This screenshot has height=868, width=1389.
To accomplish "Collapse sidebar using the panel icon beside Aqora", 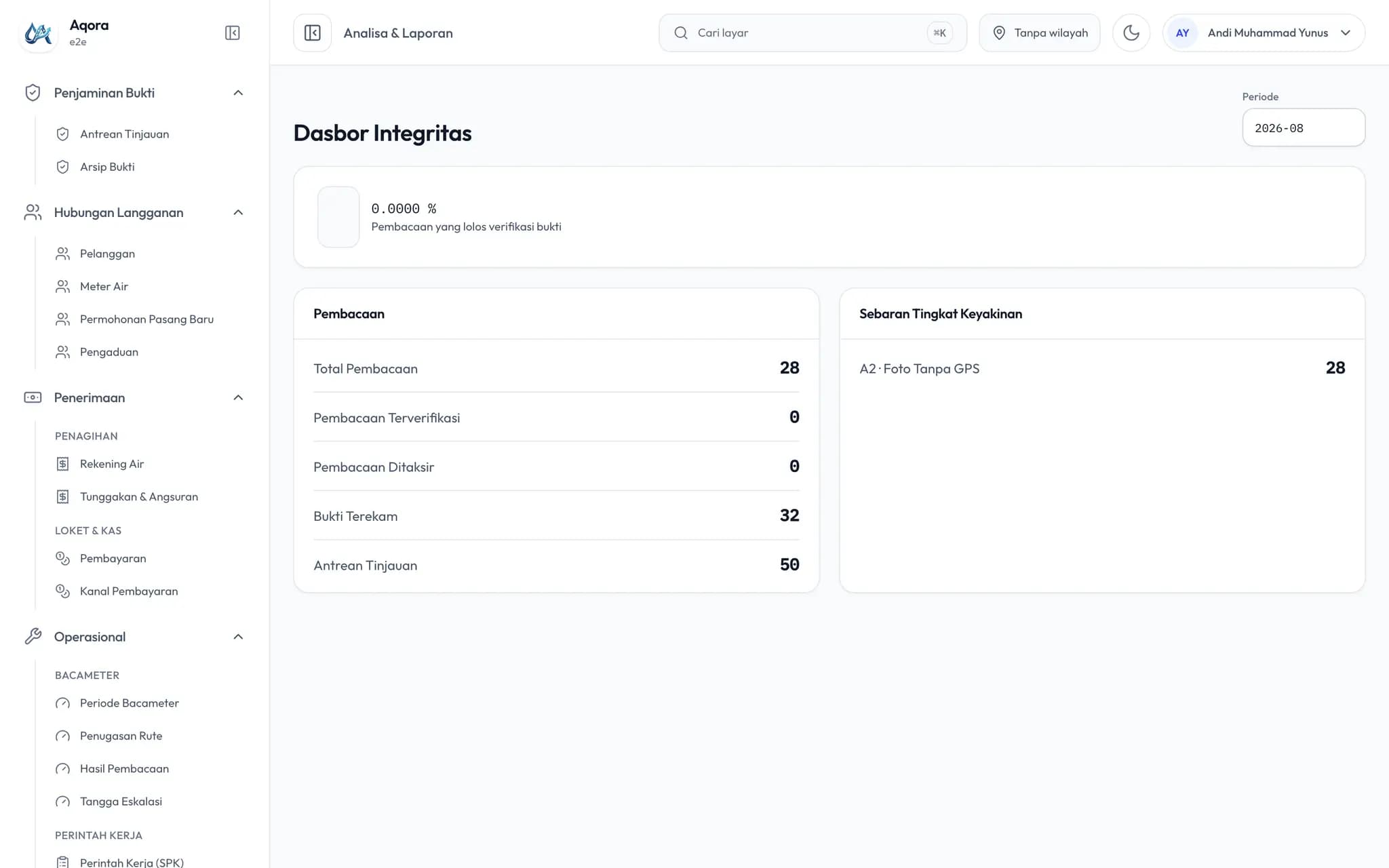I will pyautogui.click(x=232, y=33).
